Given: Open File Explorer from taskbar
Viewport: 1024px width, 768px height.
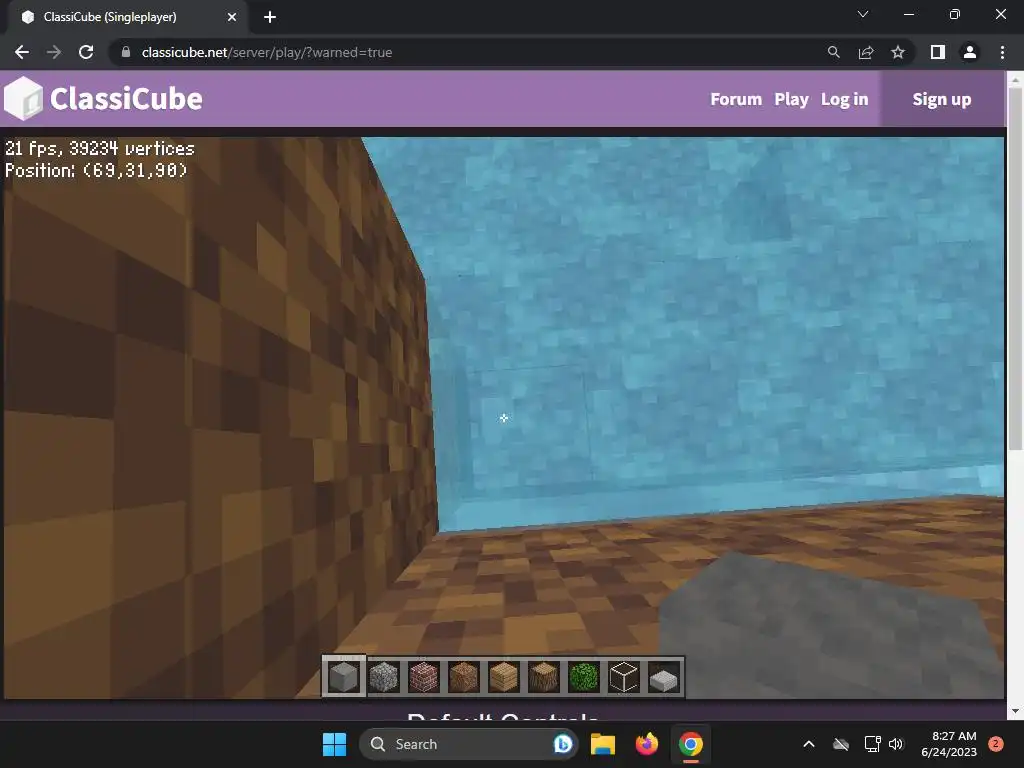Looking at the screenshot, I should (603, 744).
